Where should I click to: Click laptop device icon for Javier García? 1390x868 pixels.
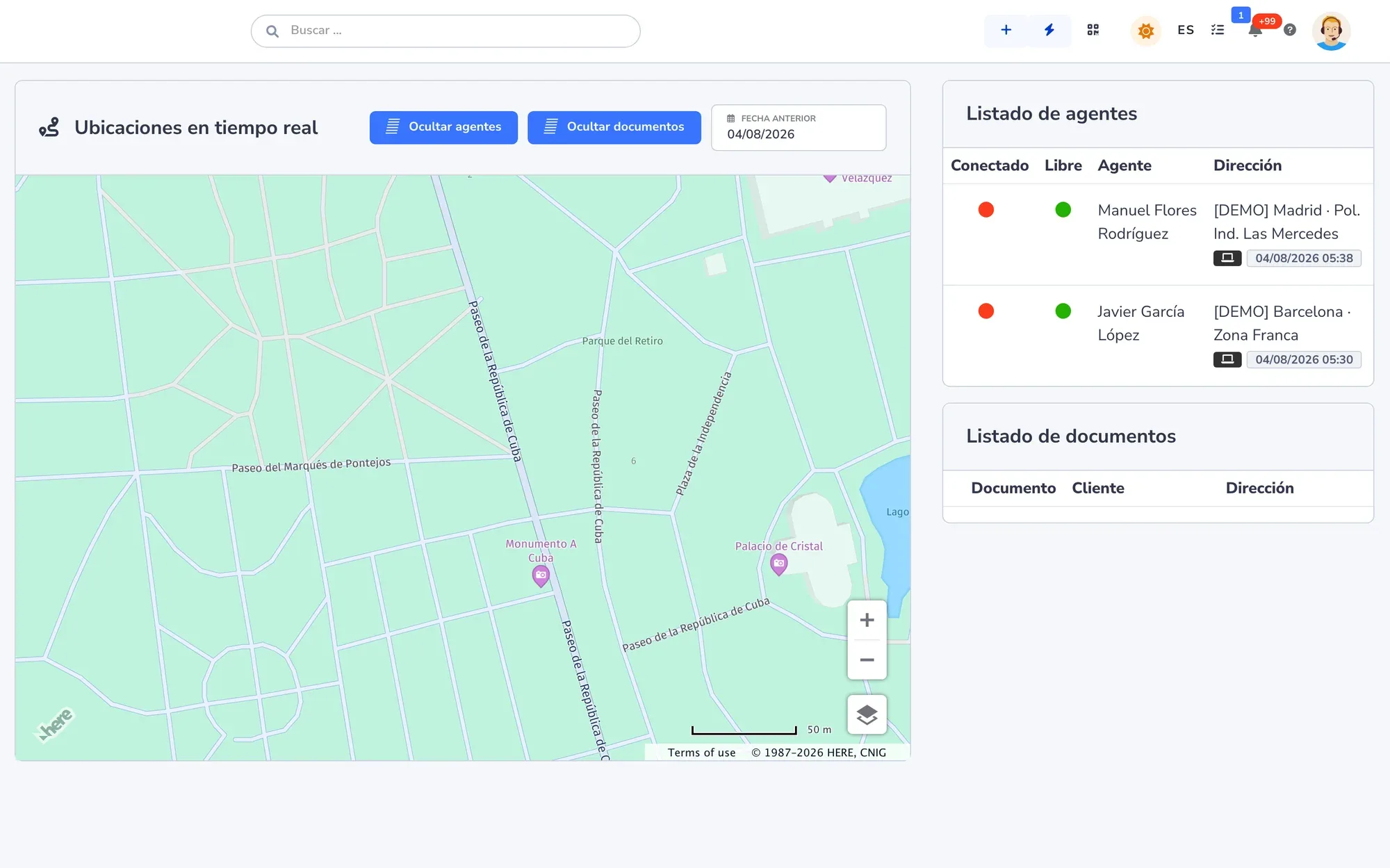click(1227, 359)
